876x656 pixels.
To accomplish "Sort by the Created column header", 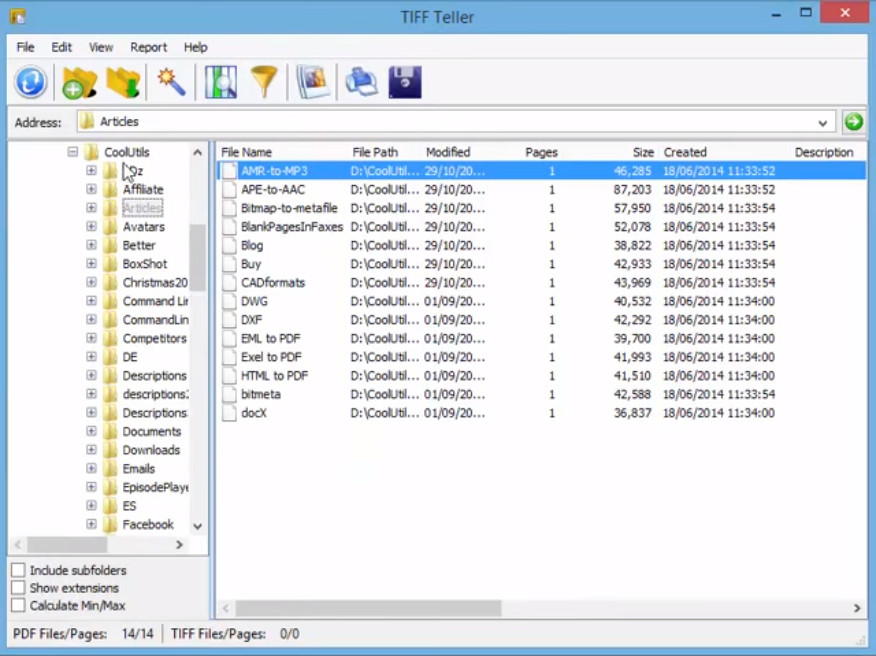I will coord(685,152).
